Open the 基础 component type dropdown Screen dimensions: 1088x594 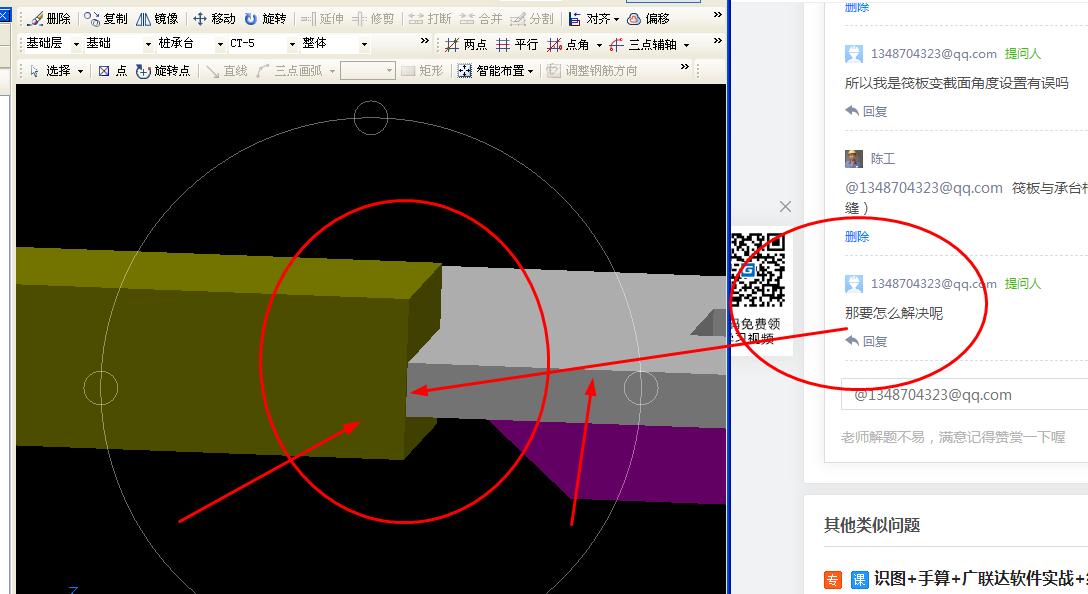coord(118,44)
